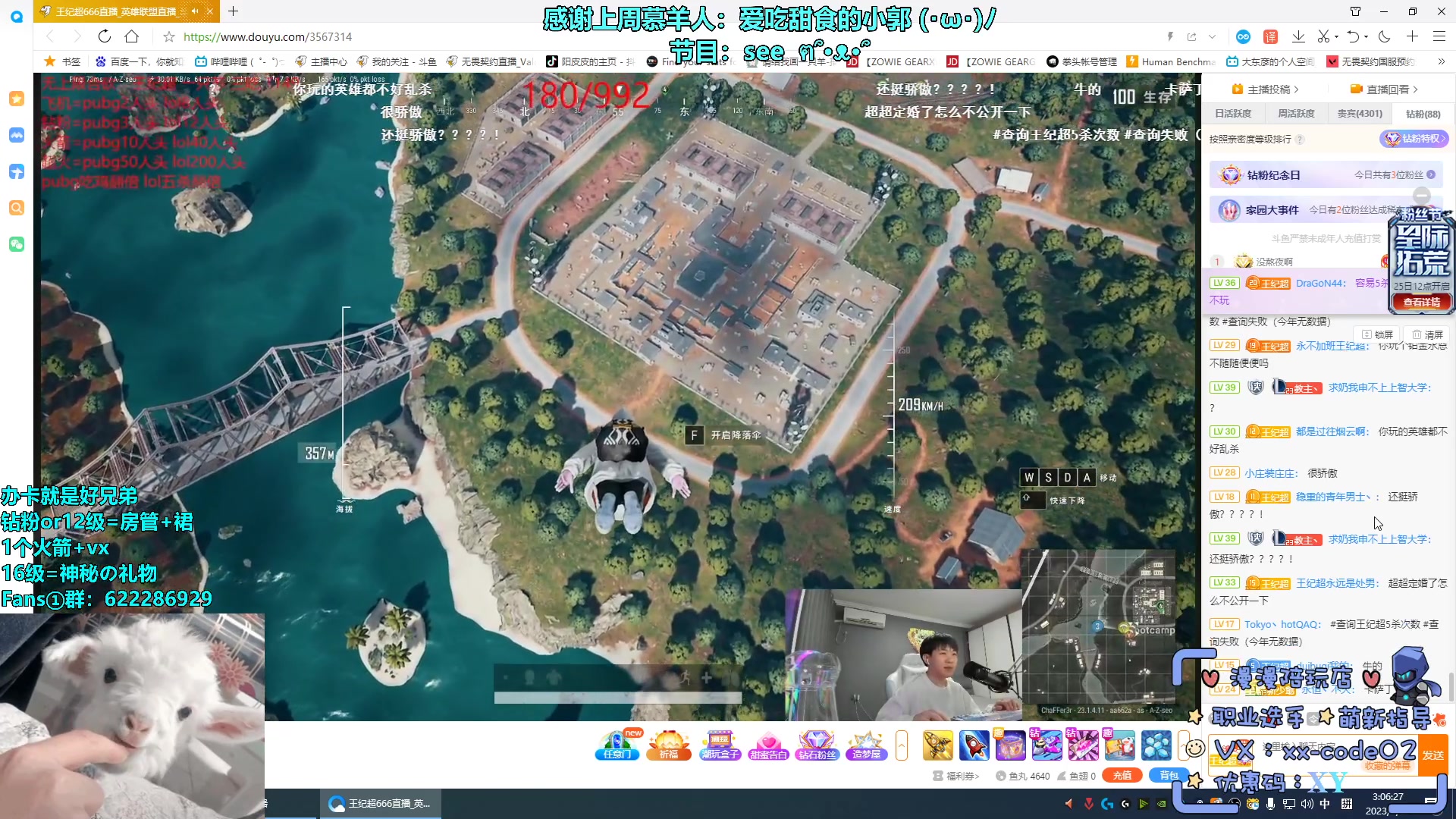1456x819 pixels.
Task: Click the scissors screenshot tool
Action: point(1323,36)
